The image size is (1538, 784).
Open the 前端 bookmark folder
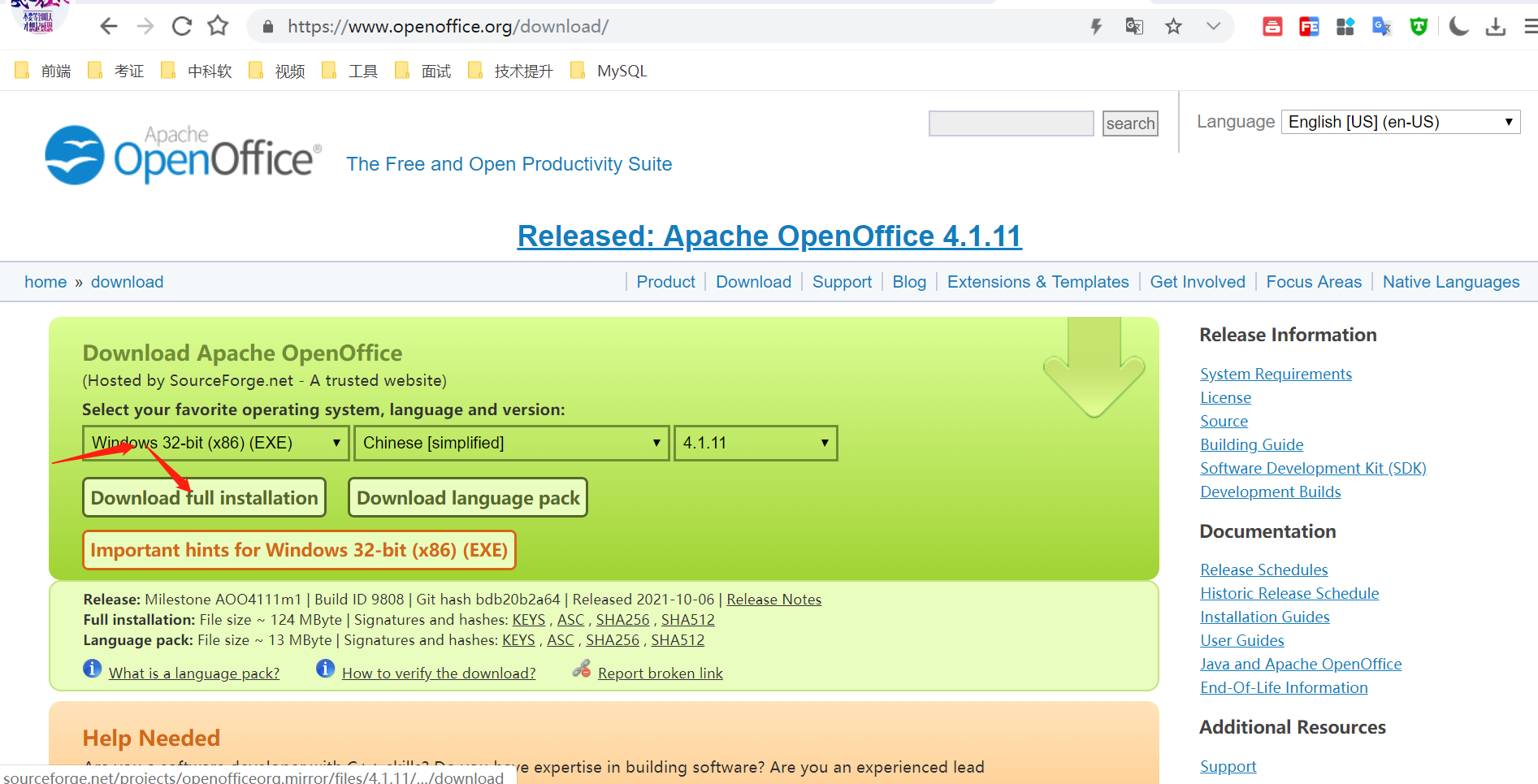click(43, 71)
